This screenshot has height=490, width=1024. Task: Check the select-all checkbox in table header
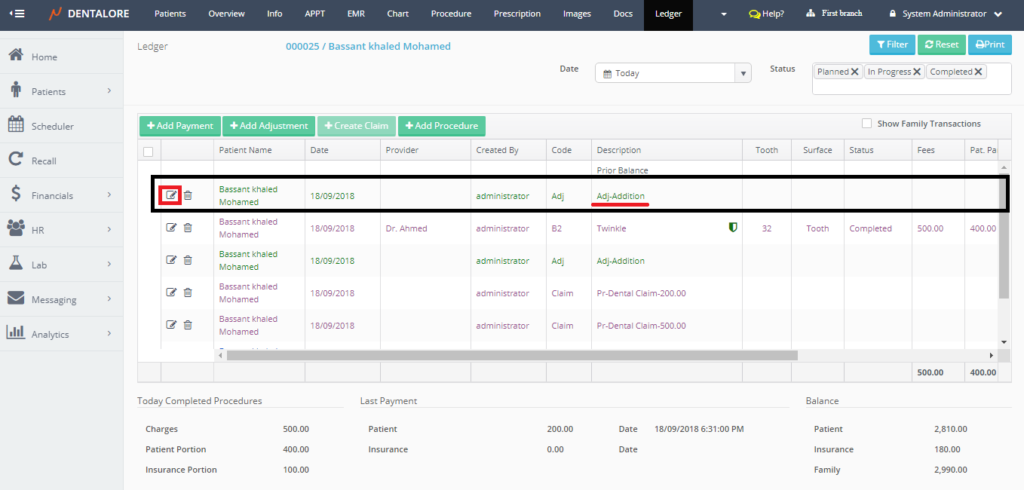tap(149, 152)
